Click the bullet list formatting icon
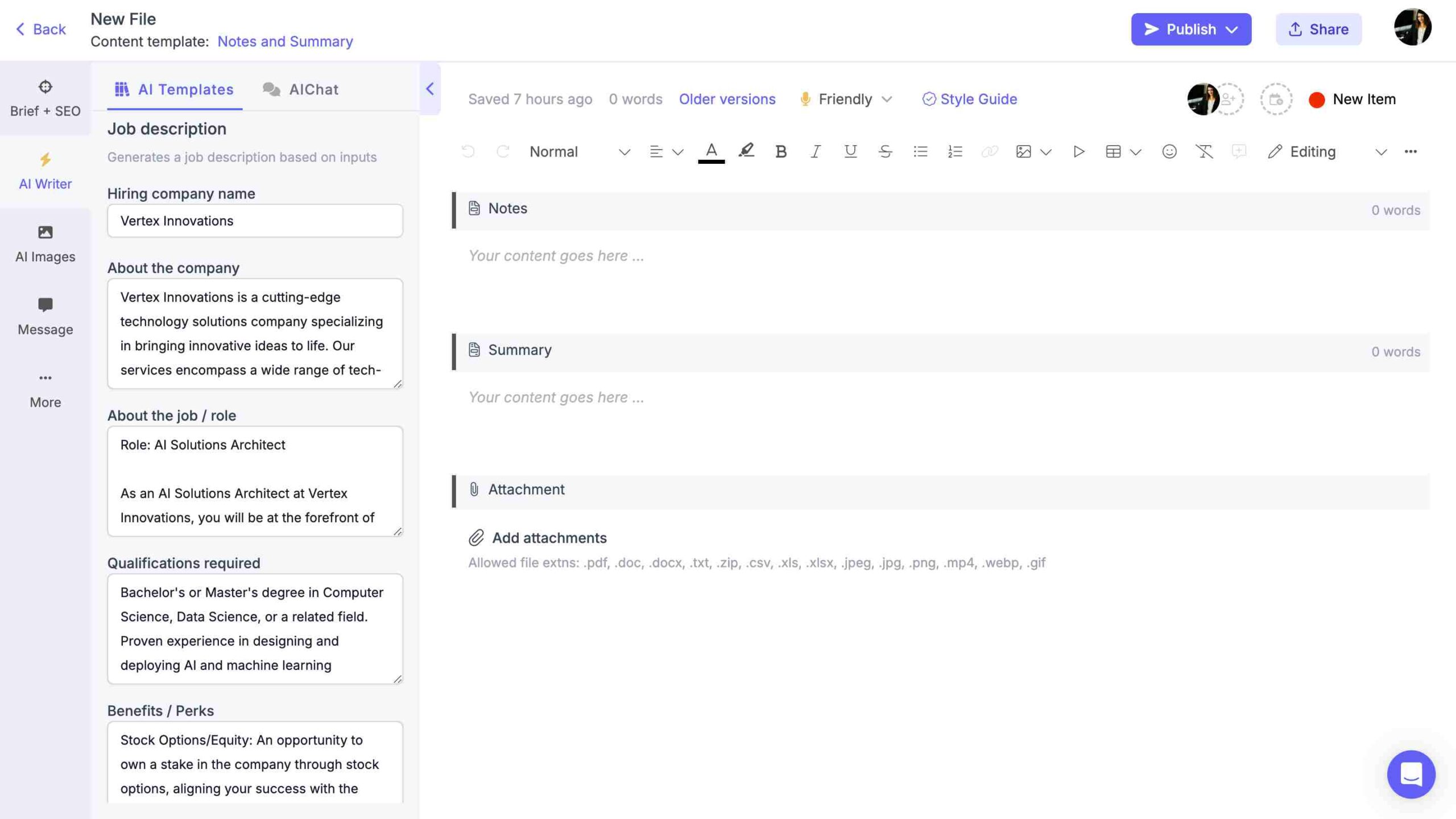Image resolution: width=1456 pixels, height=819 pixels. [919, 152]
